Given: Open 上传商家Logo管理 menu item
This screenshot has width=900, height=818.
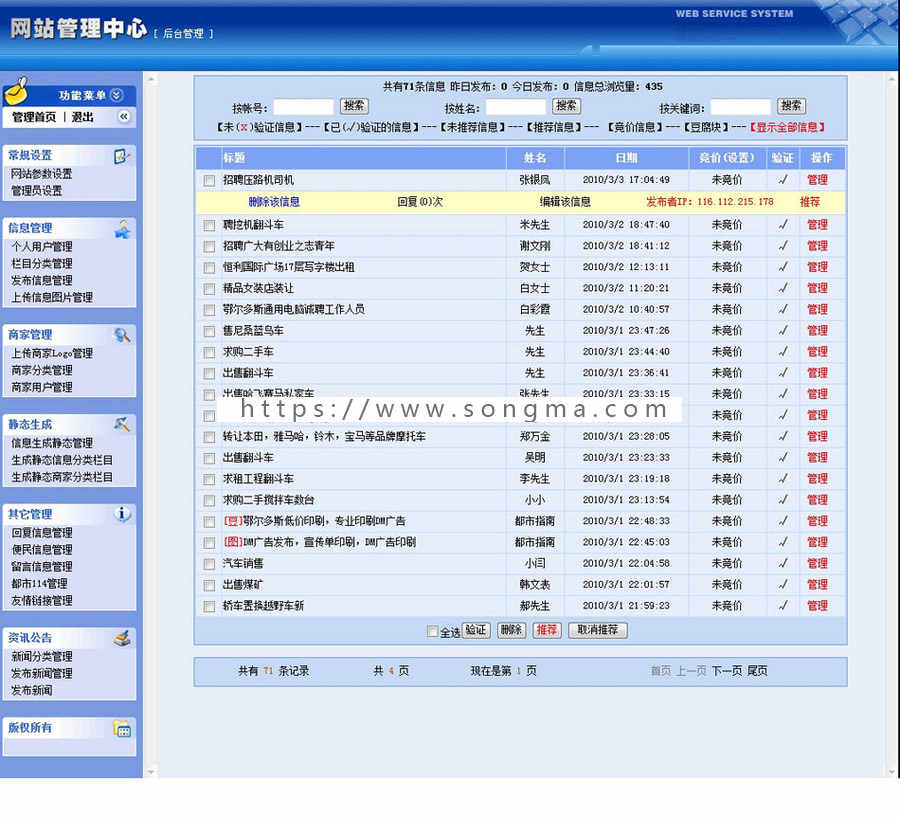Looking at the screenshot, I should 52,354.
